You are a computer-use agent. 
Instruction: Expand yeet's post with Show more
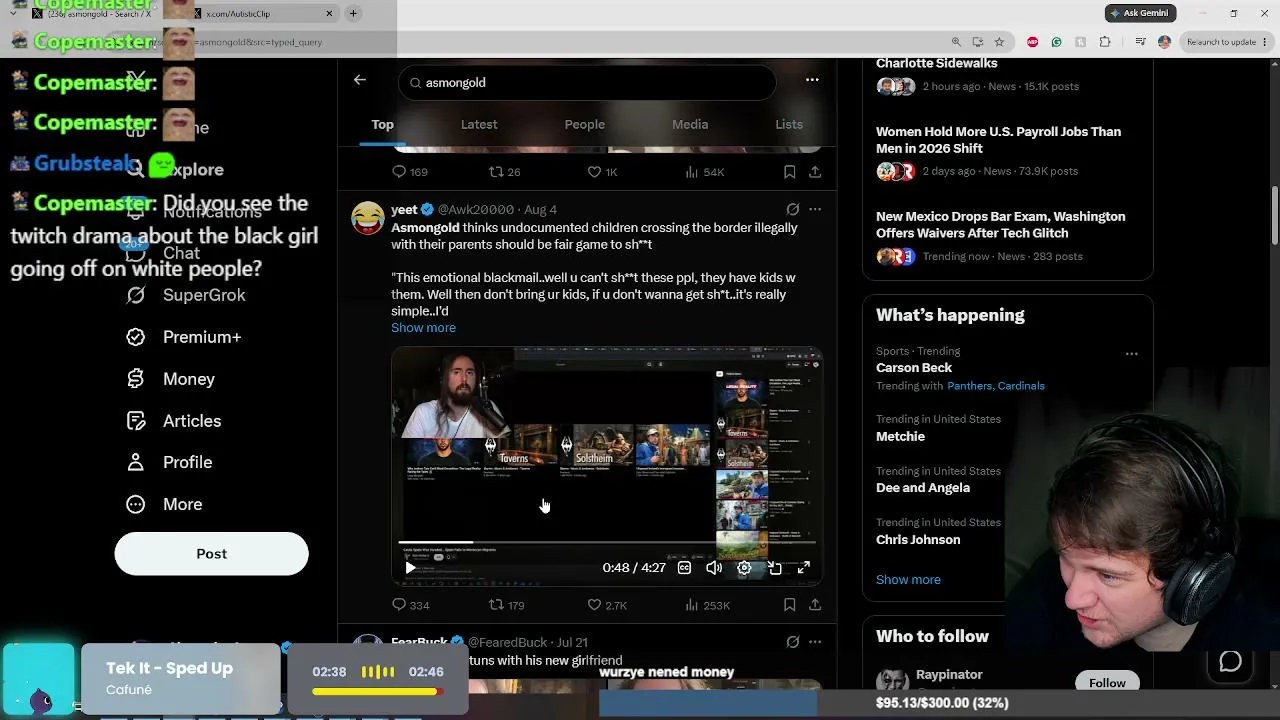pyautogui.click(x=423, y=328)
